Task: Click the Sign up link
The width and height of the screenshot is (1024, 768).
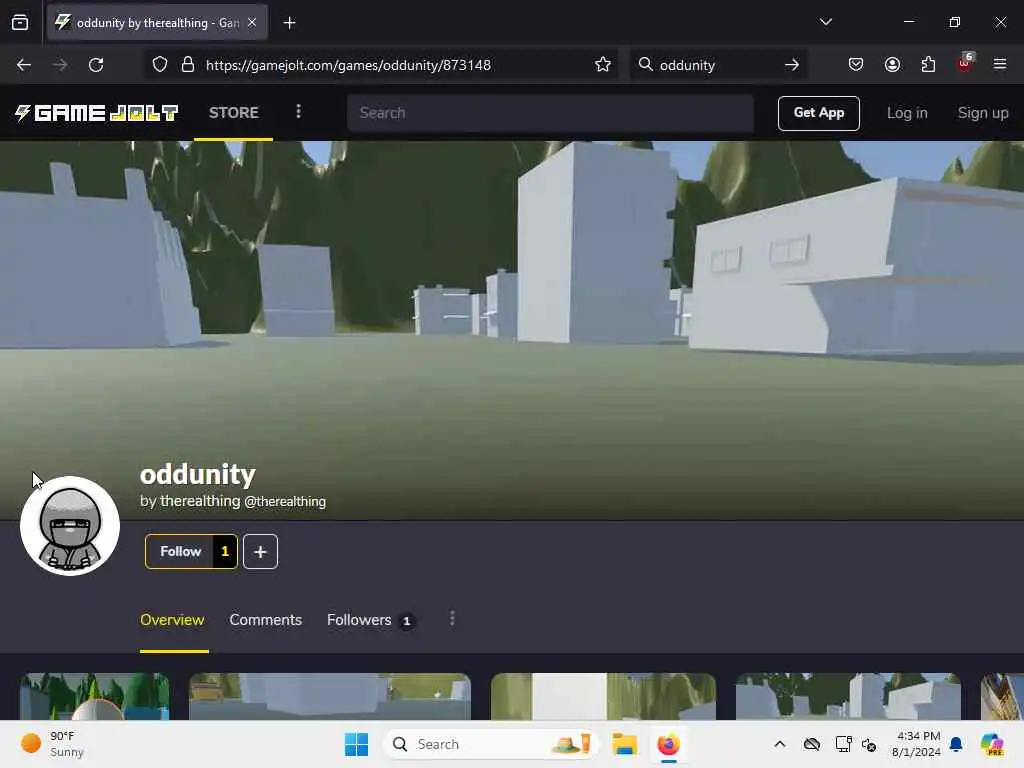Action: click(x=983, y=113)
